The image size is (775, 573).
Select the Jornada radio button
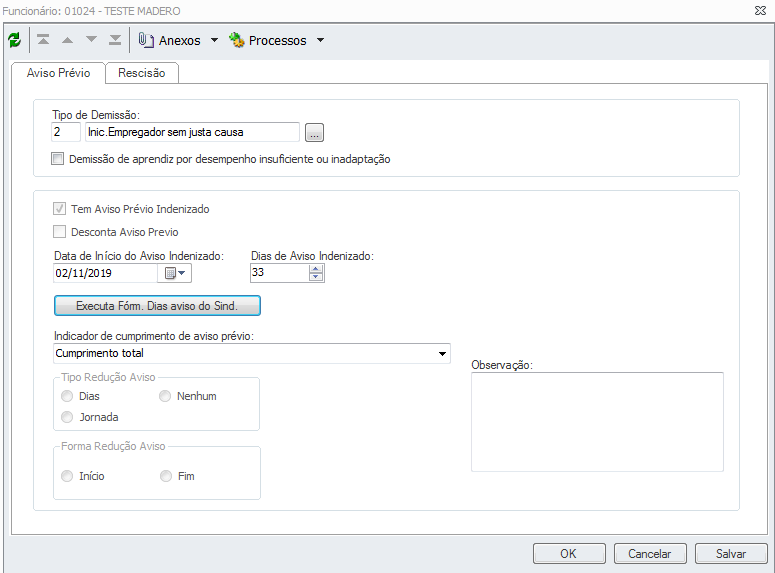(x=67, y=417)
